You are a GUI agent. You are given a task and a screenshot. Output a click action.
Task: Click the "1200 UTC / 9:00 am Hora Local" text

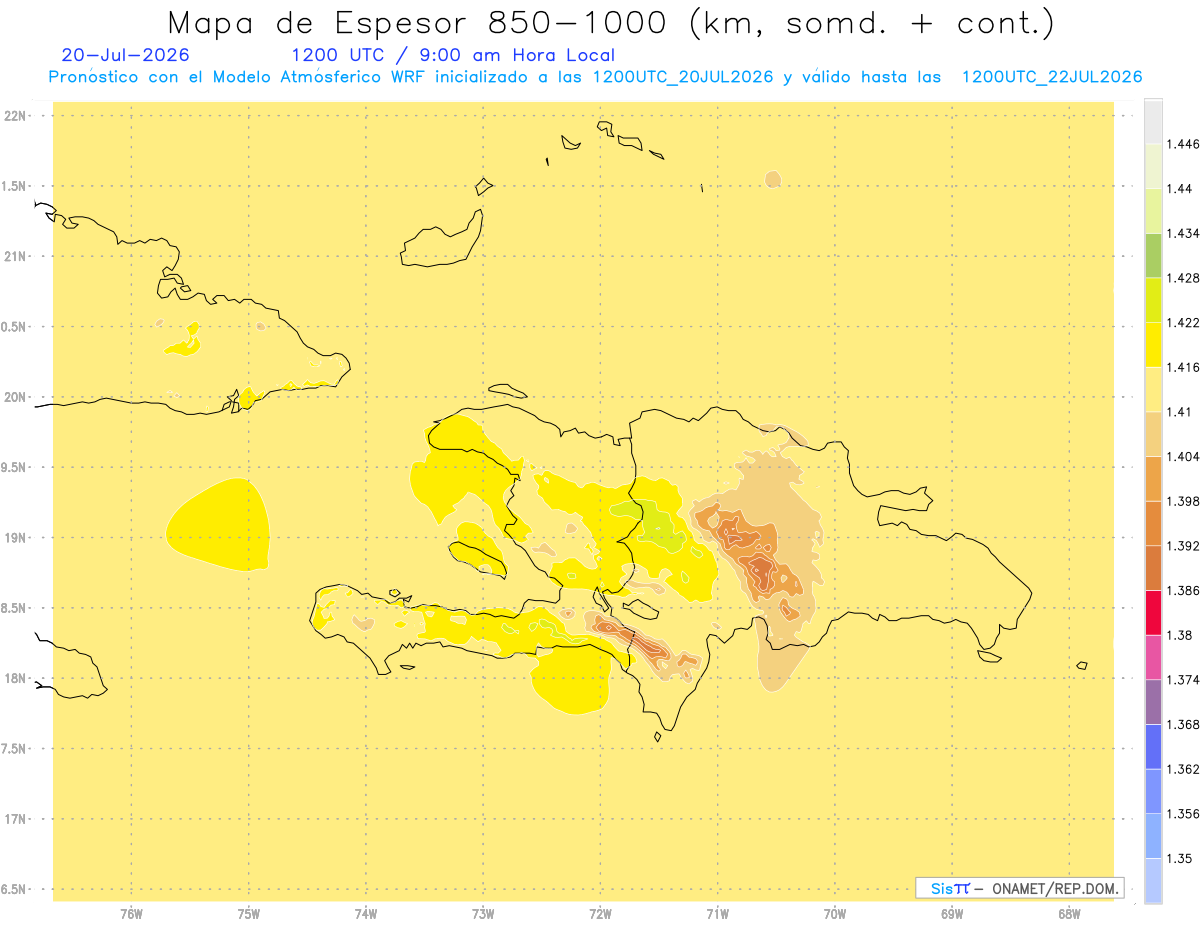pyautogui.click(x=453, y=55)
